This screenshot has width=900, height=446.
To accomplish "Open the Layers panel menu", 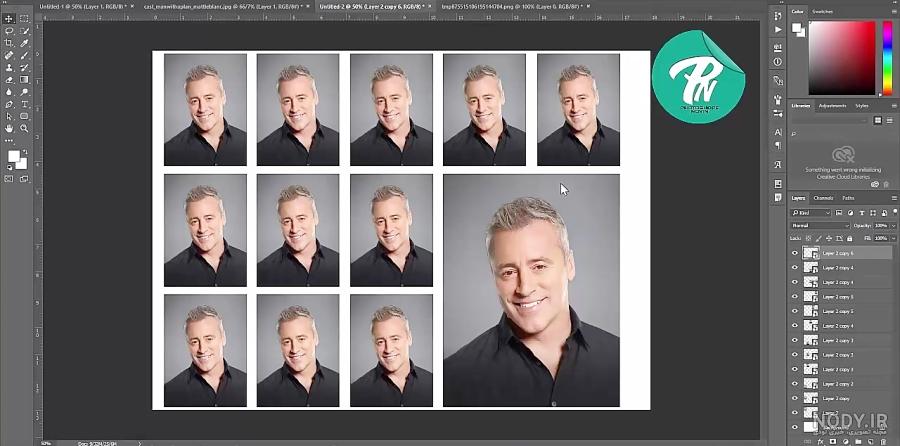I will click(894, 198).
